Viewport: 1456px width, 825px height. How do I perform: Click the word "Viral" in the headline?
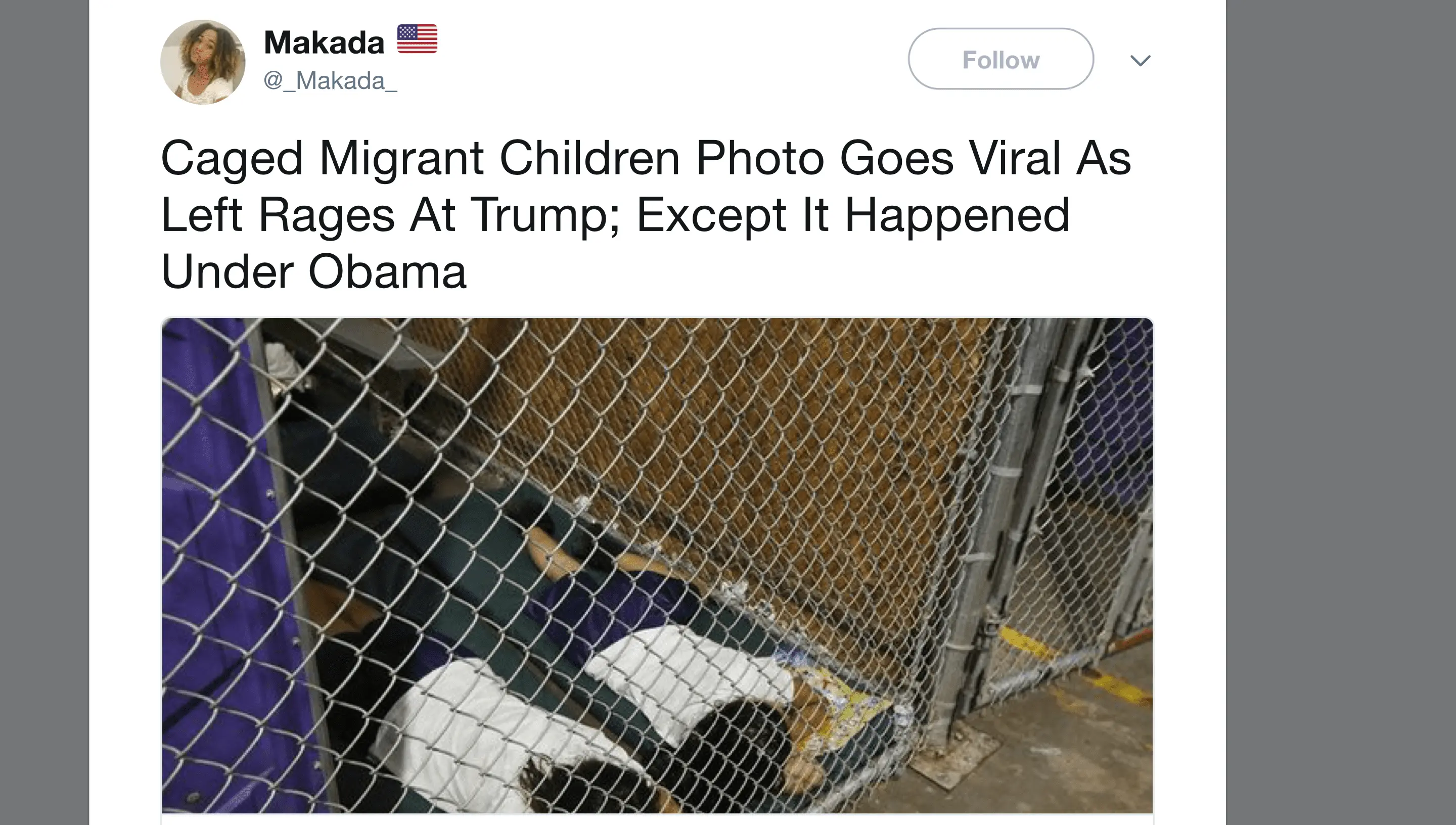tap(1015, 158)
